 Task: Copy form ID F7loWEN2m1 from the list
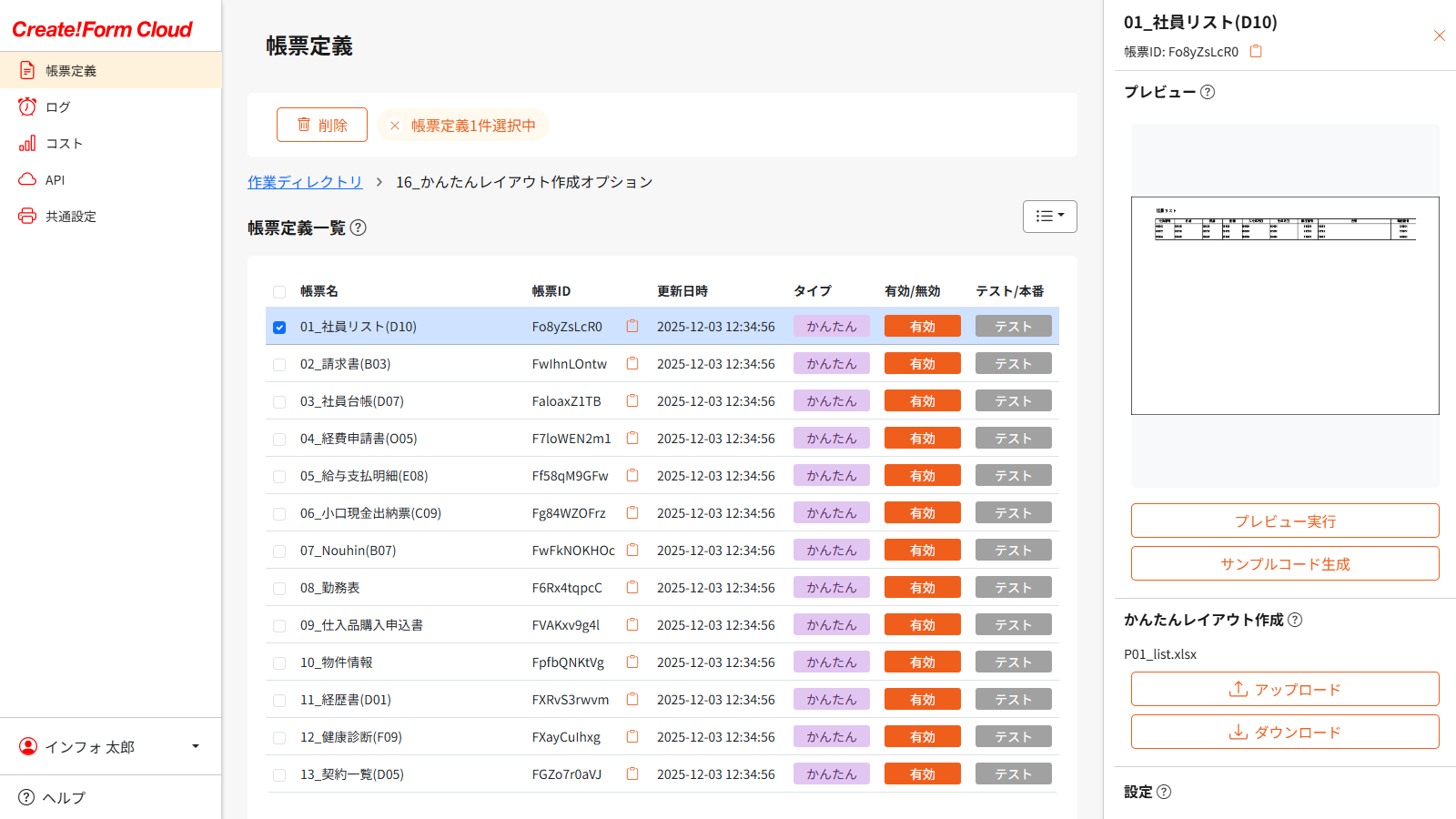click(632, 439)
